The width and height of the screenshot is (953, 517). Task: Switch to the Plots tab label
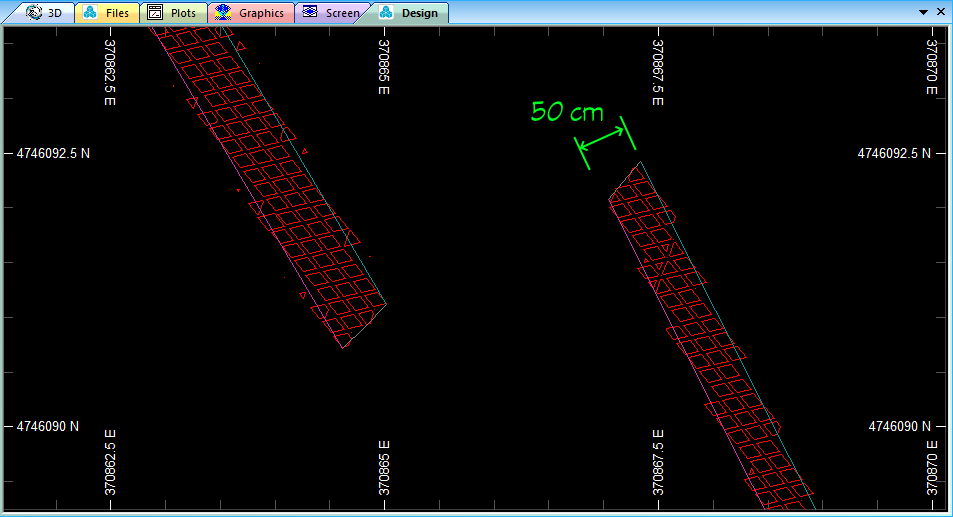point(183,13)
